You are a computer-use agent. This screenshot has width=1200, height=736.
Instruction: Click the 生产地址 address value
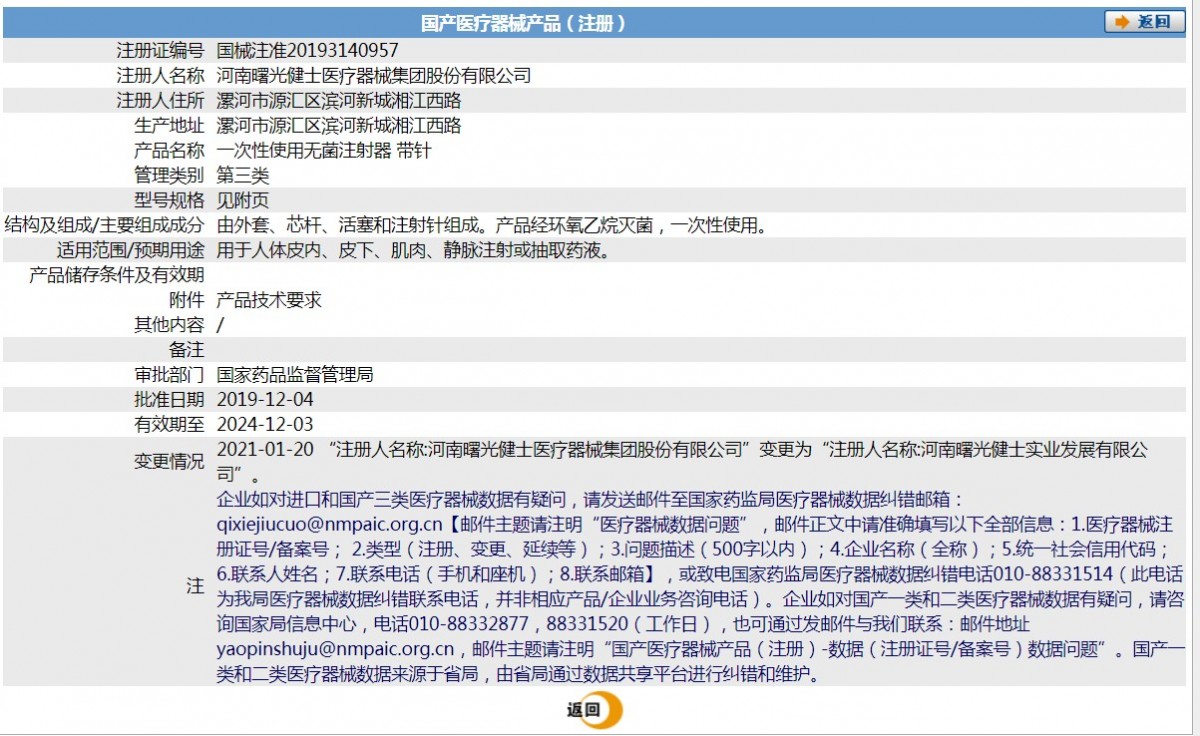click(339, 125)
